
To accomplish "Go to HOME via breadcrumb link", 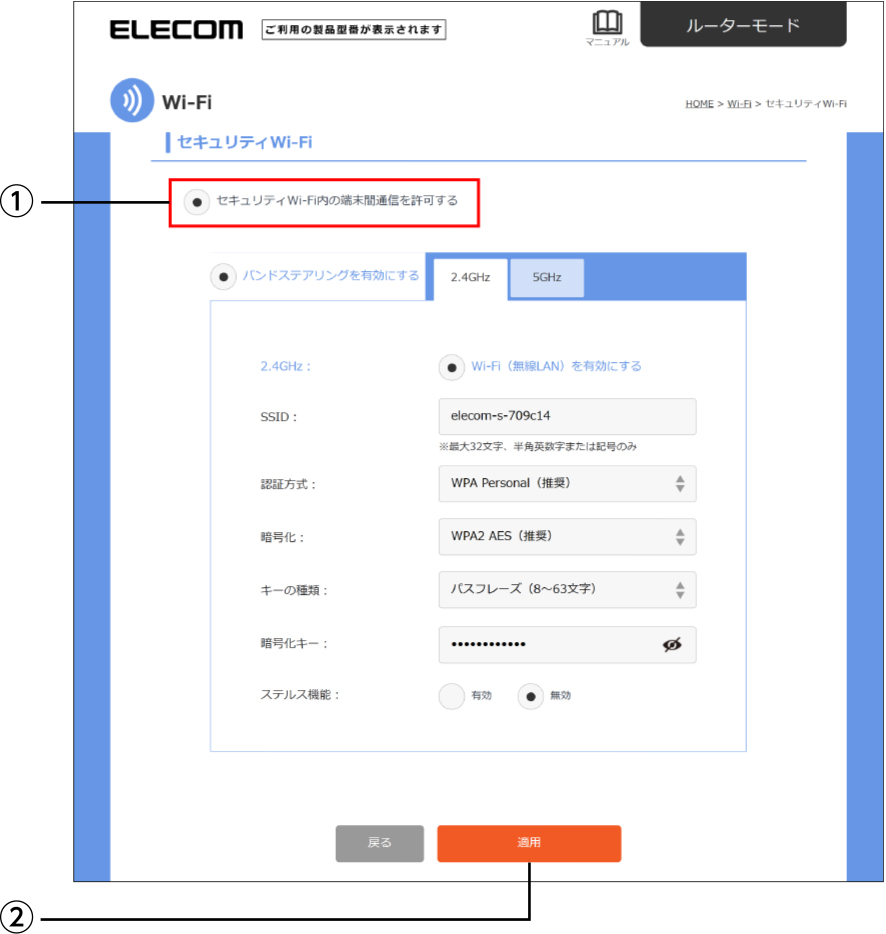I will pyautogui.click(x=699, y=104).
